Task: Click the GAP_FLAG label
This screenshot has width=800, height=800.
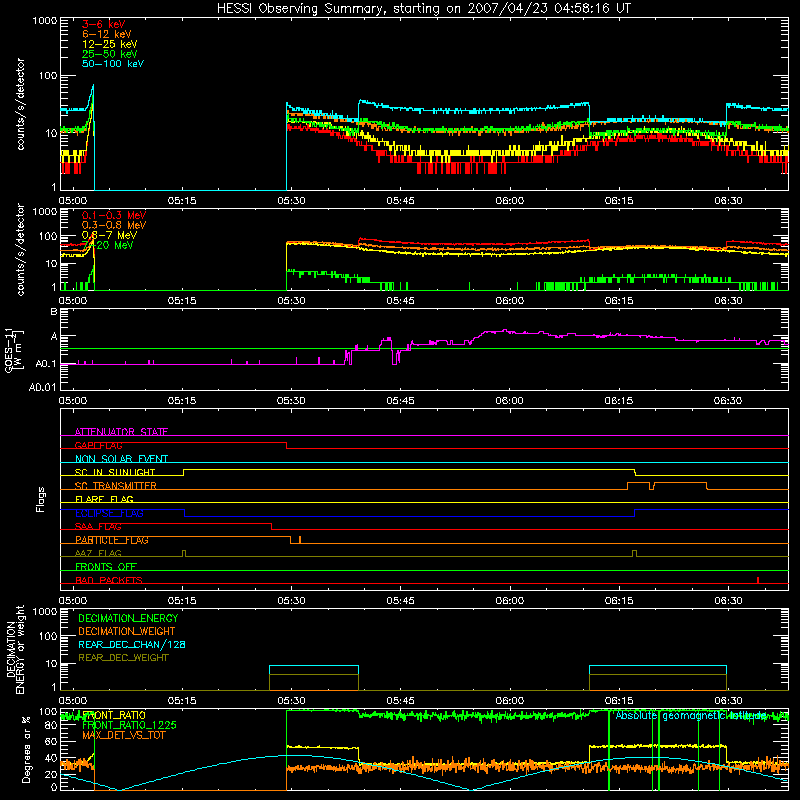Action: click(98, 445)
